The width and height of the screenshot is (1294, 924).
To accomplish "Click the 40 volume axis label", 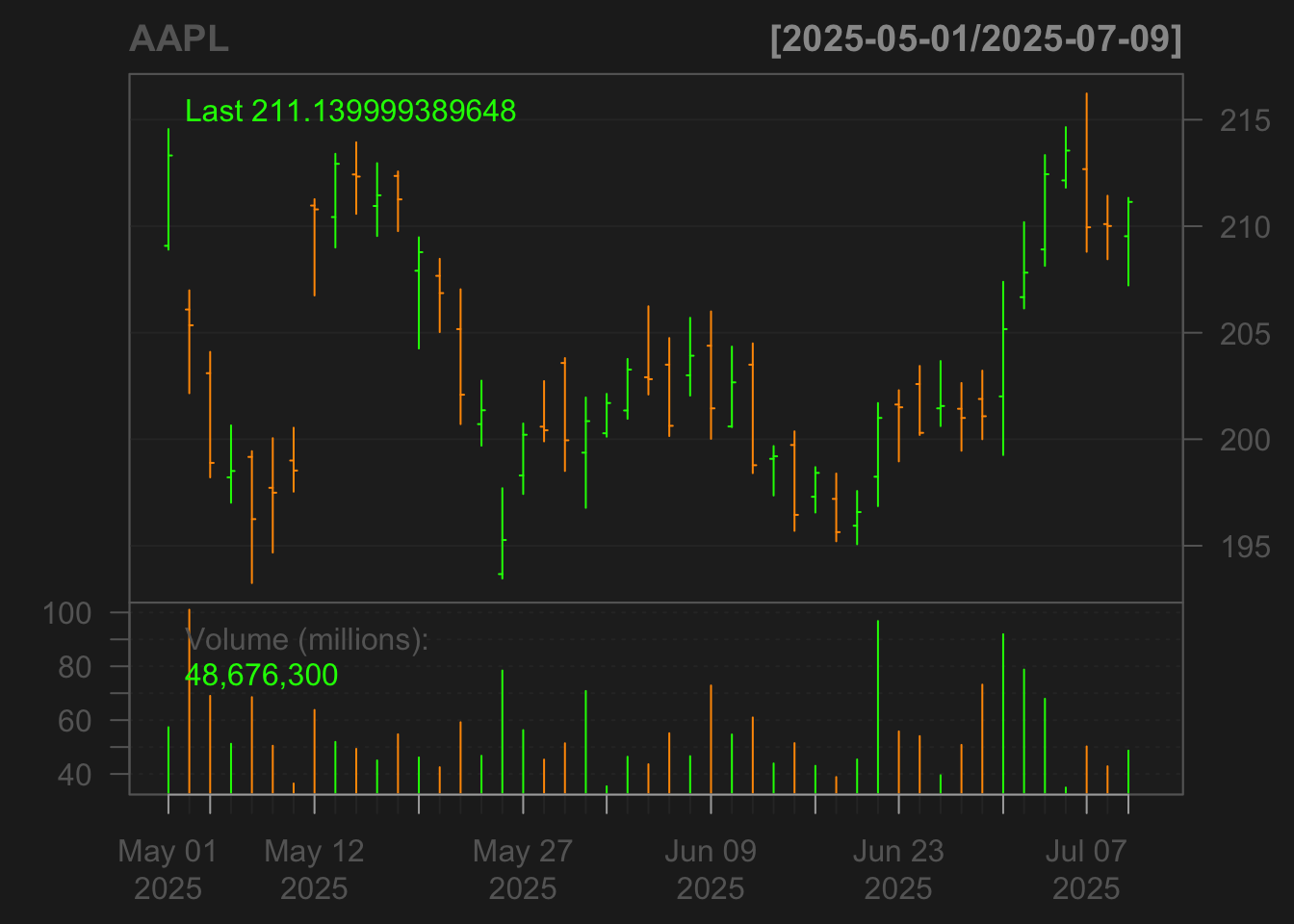I will [x=74, y=775].
